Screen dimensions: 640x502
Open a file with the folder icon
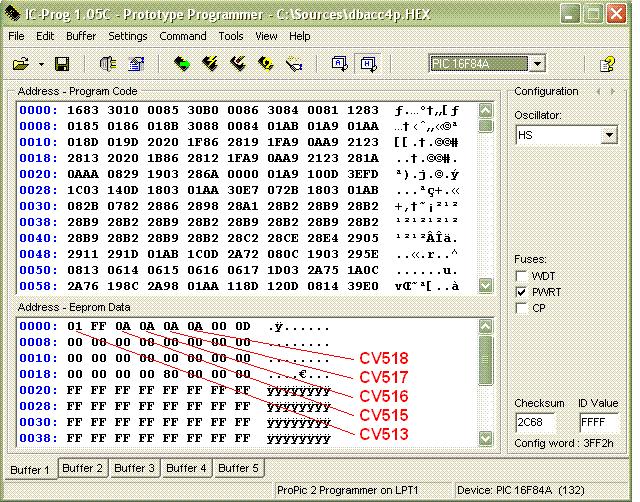point(20,64)
